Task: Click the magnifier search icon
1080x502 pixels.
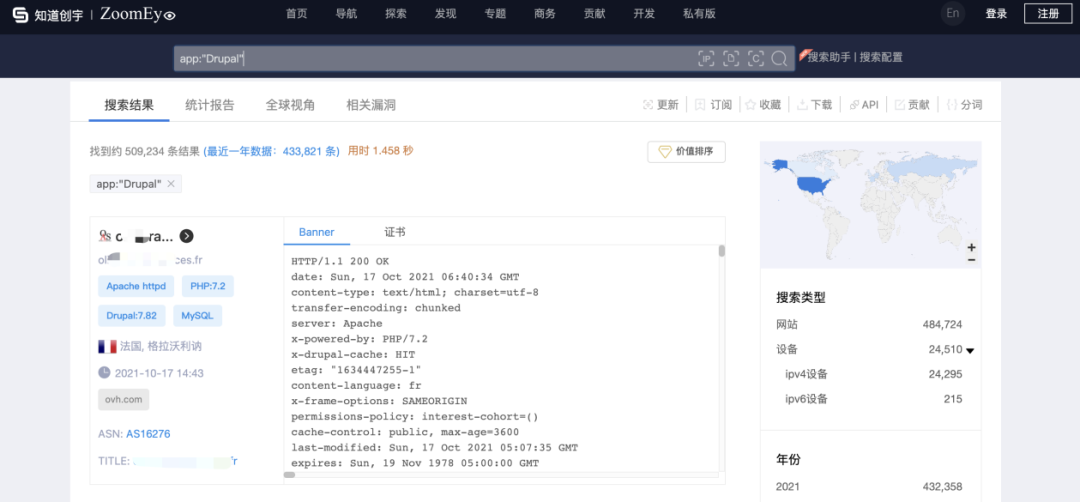Action: tap(779, 59)
